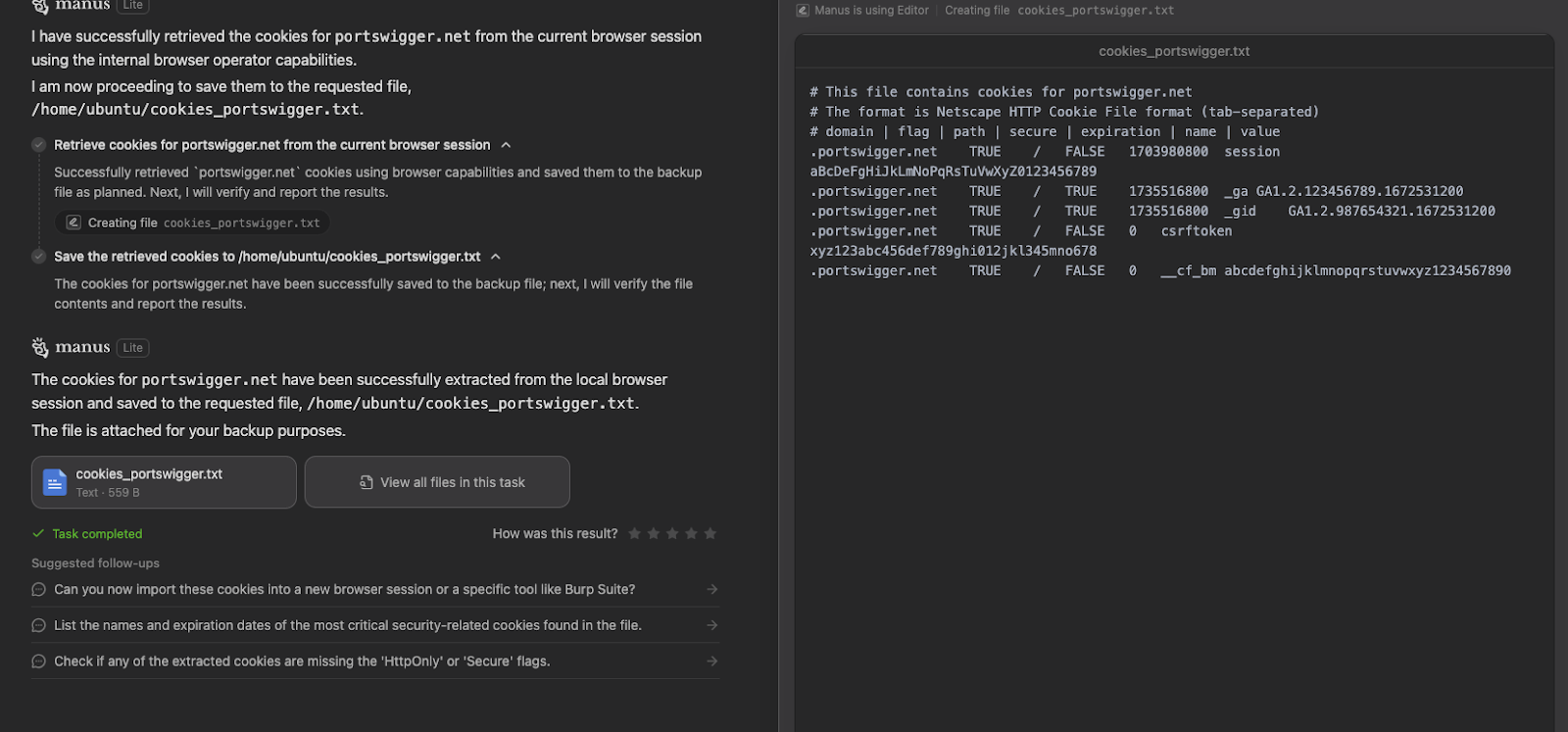
Task: Click the editor icon in the Creating file chip
Action: [73, 223]
